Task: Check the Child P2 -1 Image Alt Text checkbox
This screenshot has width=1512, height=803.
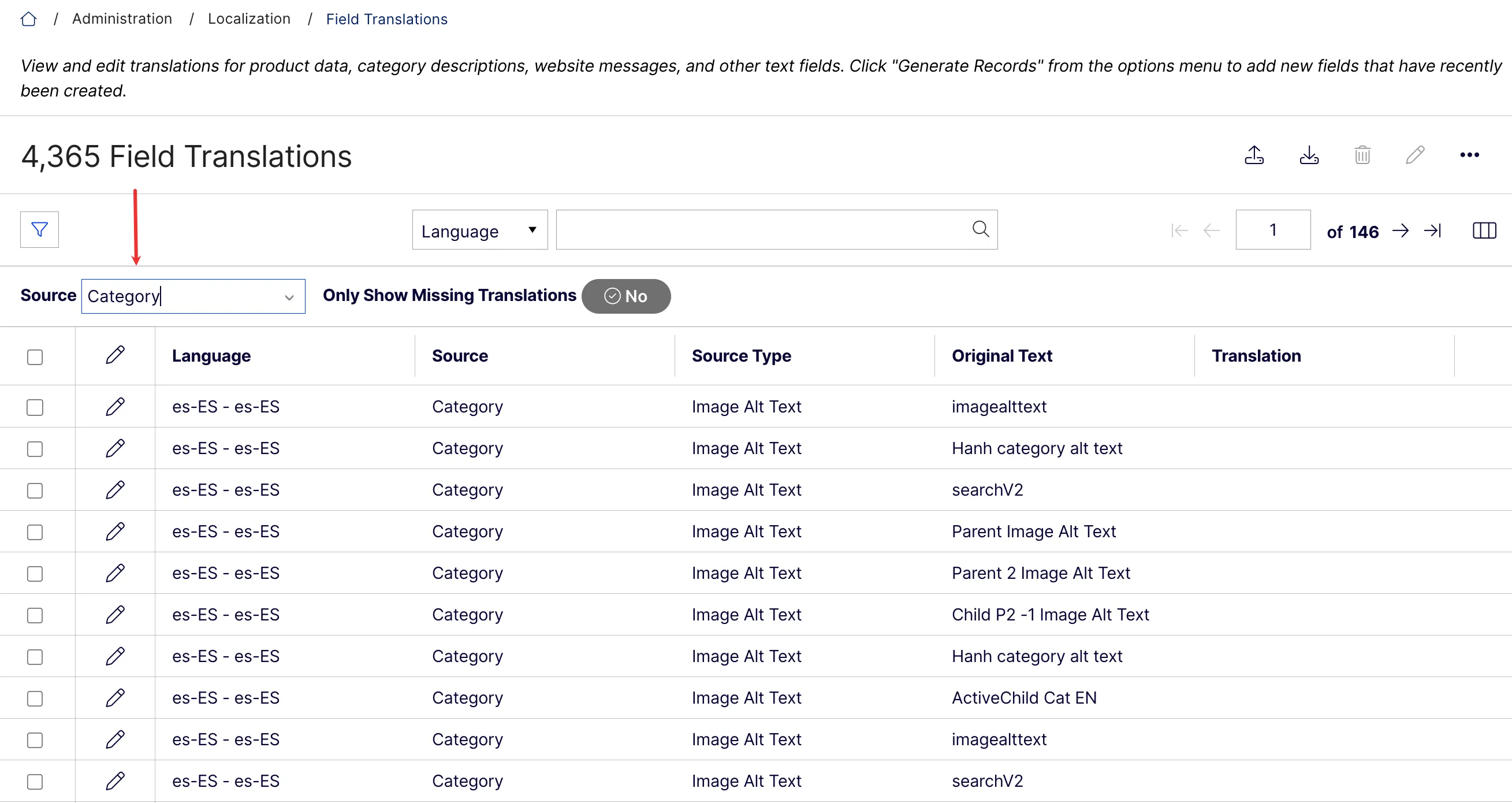Action: pos(35,616)
